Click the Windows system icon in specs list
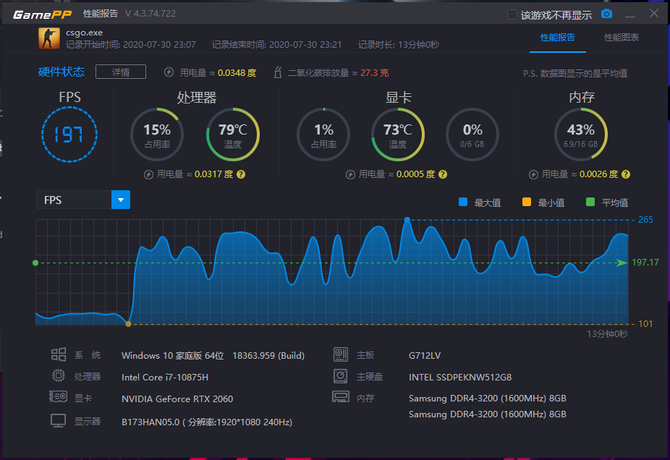Viewport: 670px width, 460px height. 59,355
